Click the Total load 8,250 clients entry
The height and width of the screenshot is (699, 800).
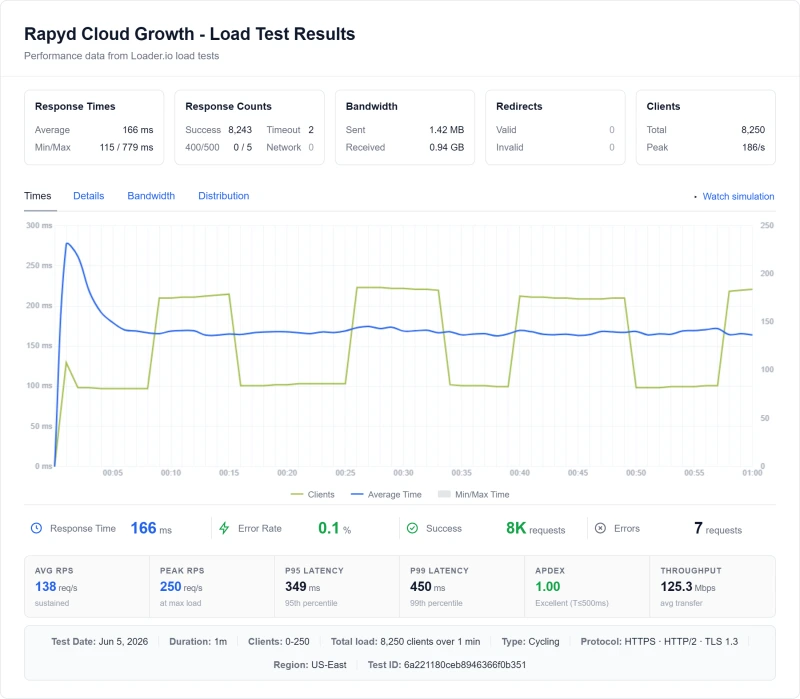[x=405, y=642]
